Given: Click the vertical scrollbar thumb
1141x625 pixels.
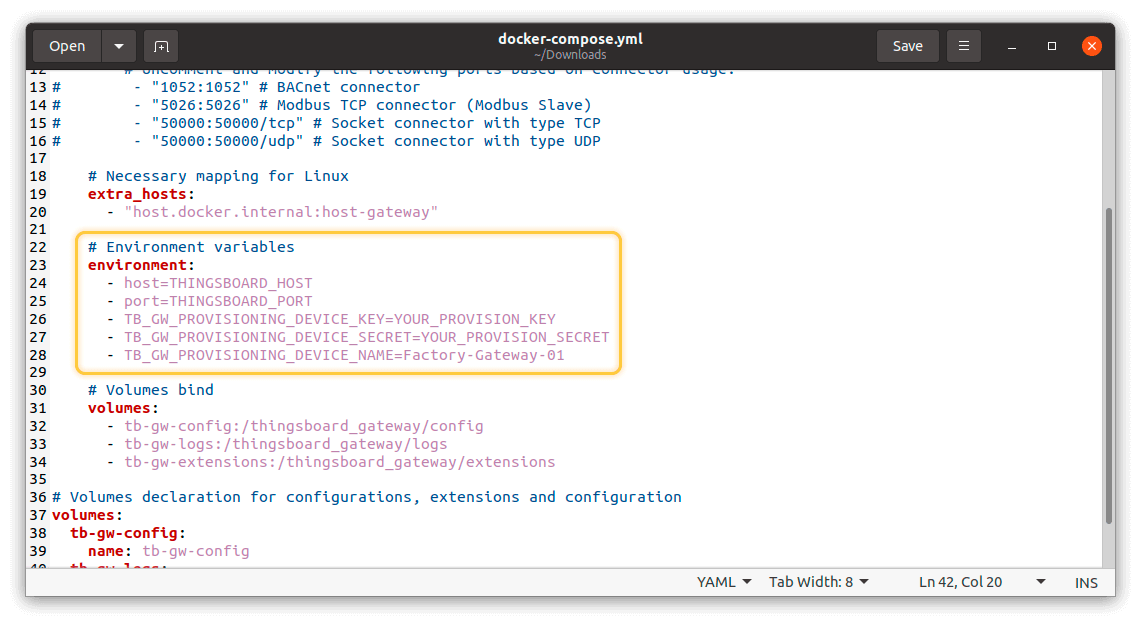Looking at the screenshot, I should [x=1108, y=365].
